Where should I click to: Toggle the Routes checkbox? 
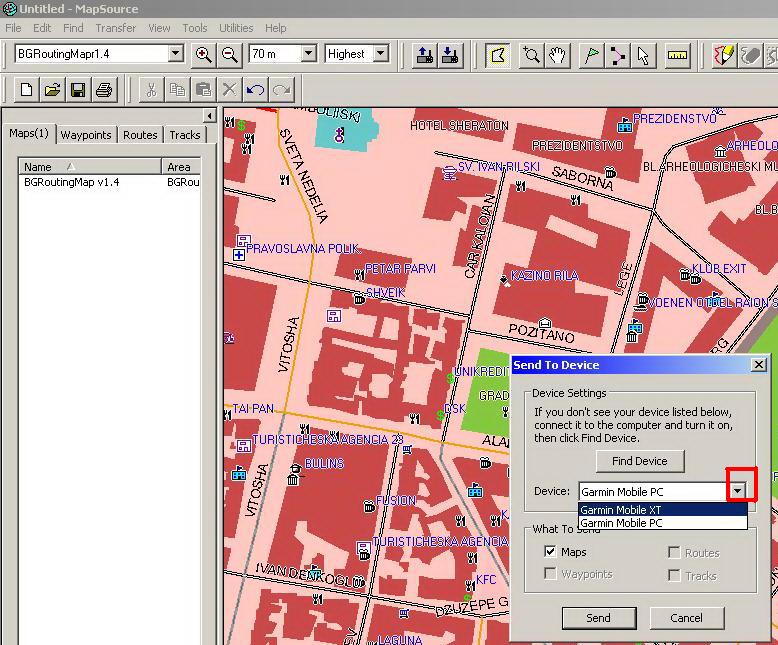pos(674,552)
